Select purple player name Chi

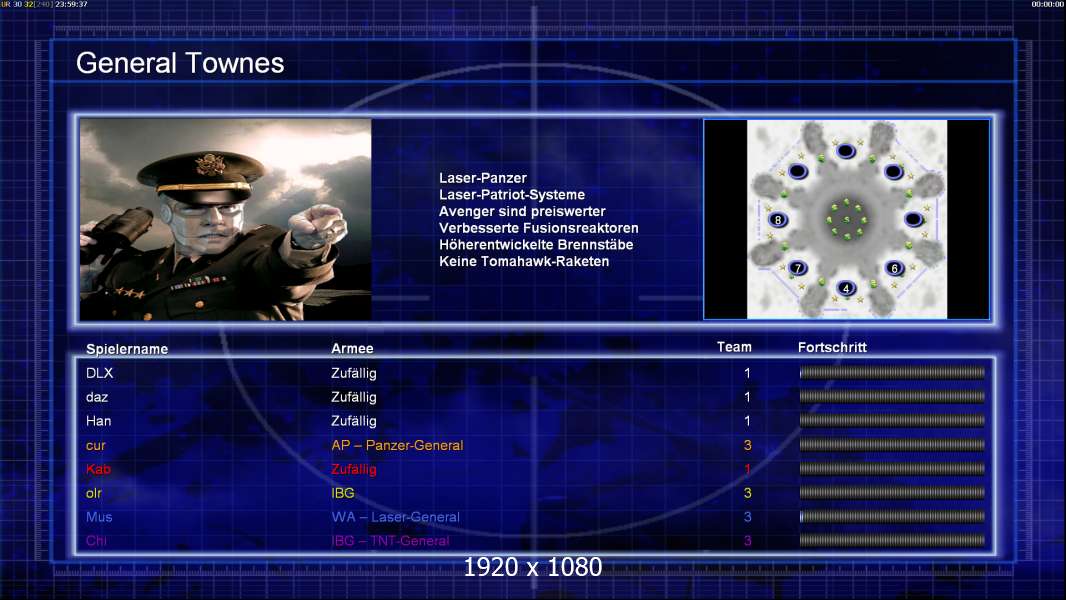coord(96,541)
